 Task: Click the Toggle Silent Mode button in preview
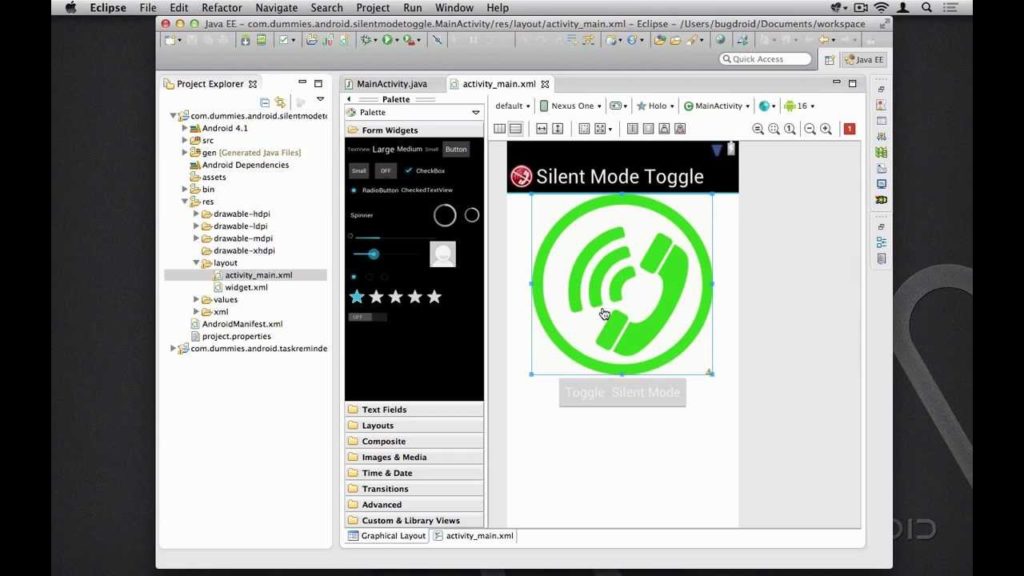point(622,392)
